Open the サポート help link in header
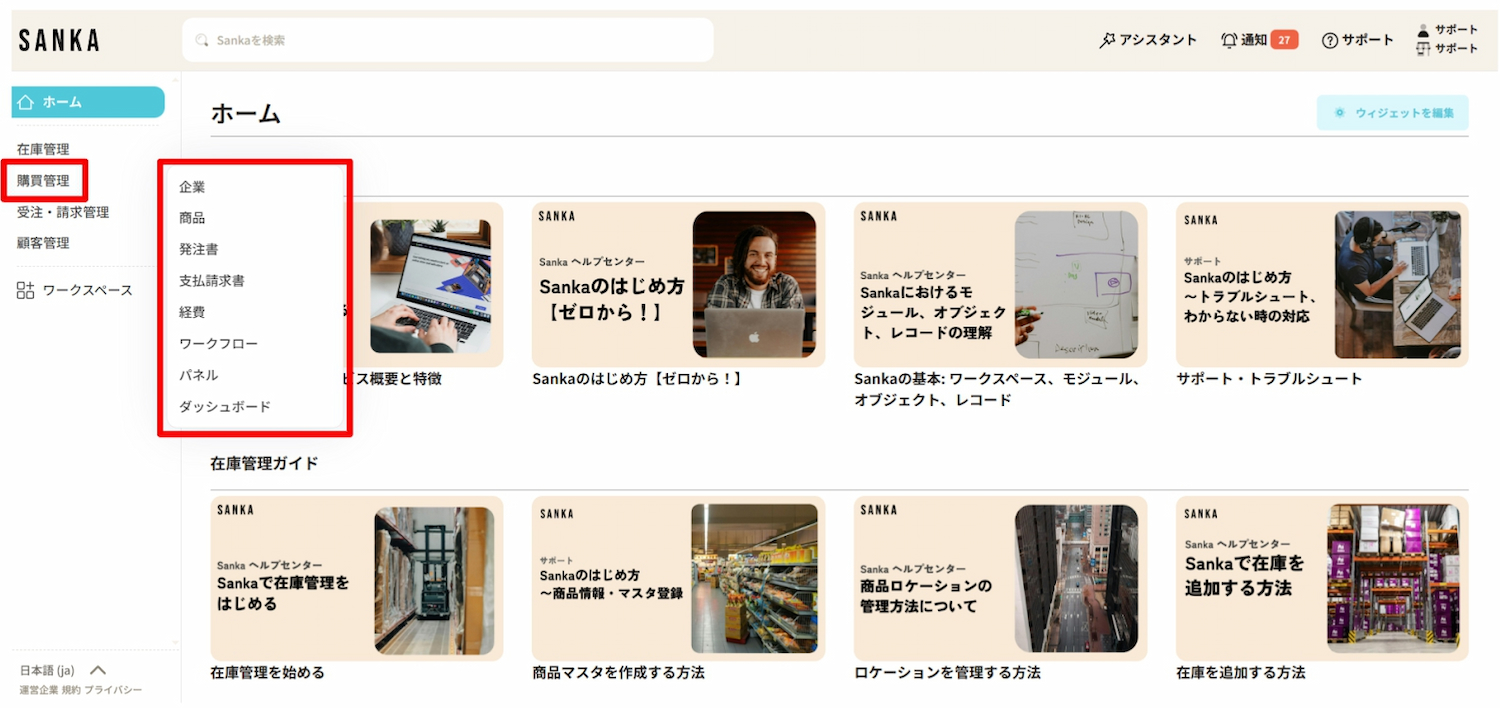1500x708 pixels. 1358,40
